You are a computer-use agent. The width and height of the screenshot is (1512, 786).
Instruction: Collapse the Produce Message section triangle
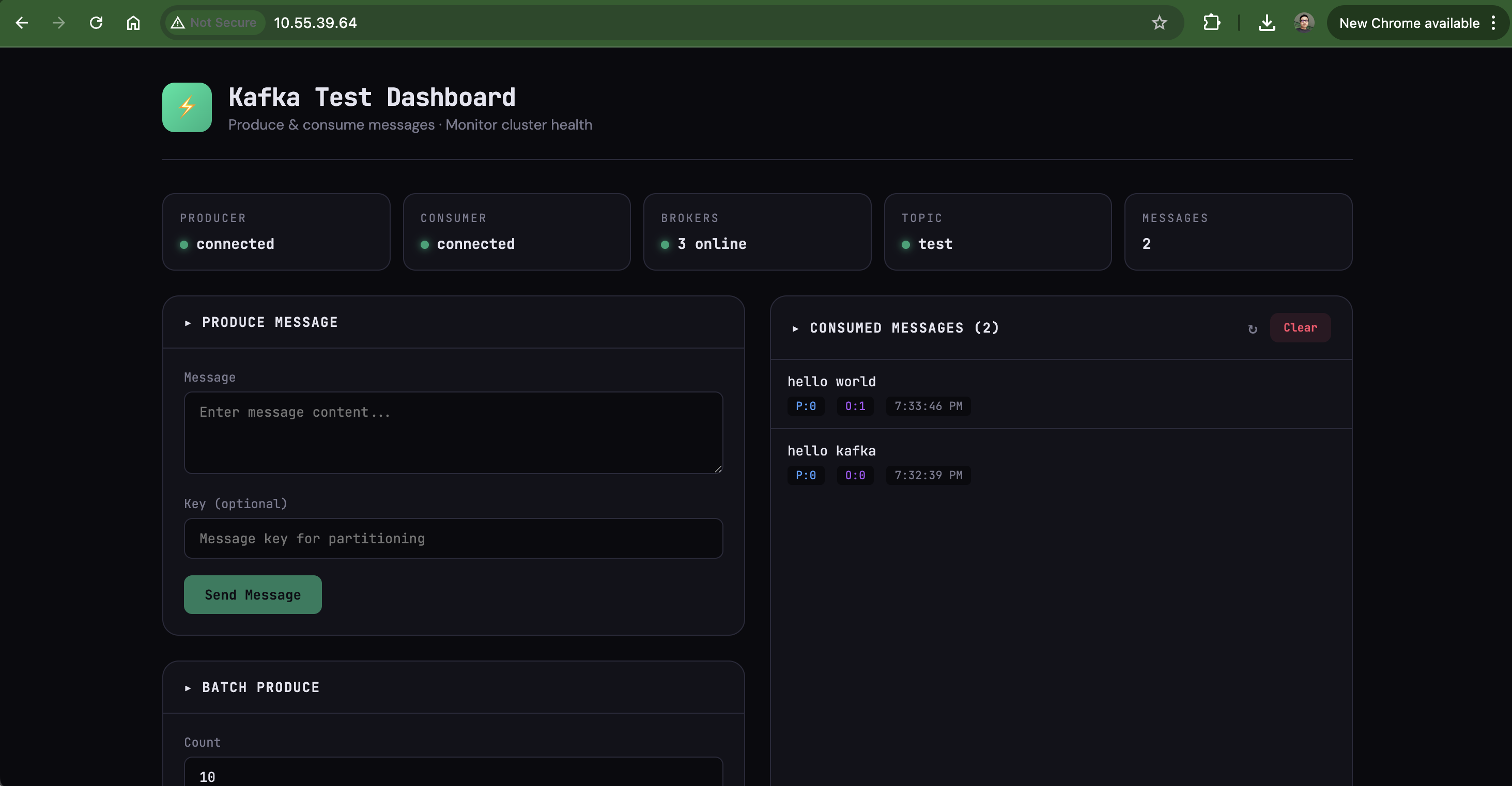coord(188,323)
